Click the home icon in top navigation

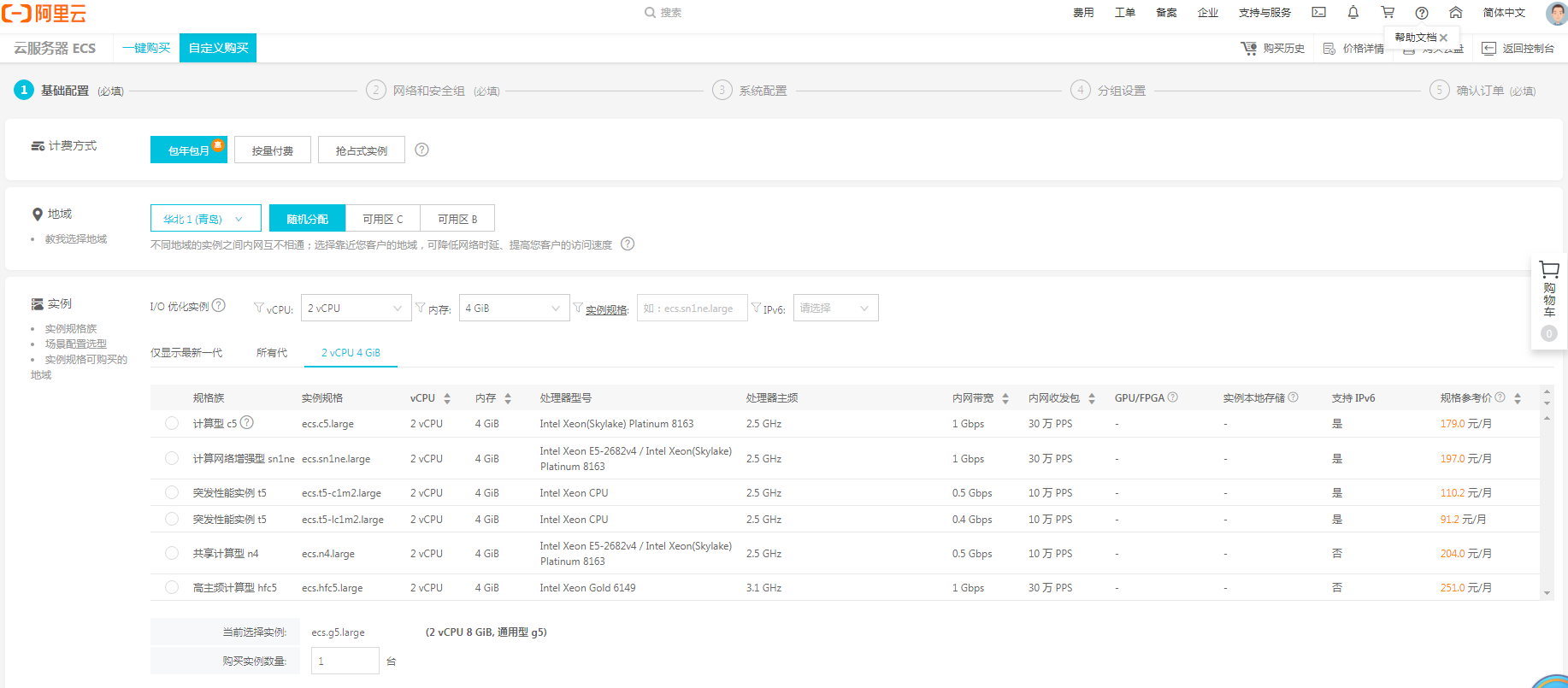[1455, 13]
